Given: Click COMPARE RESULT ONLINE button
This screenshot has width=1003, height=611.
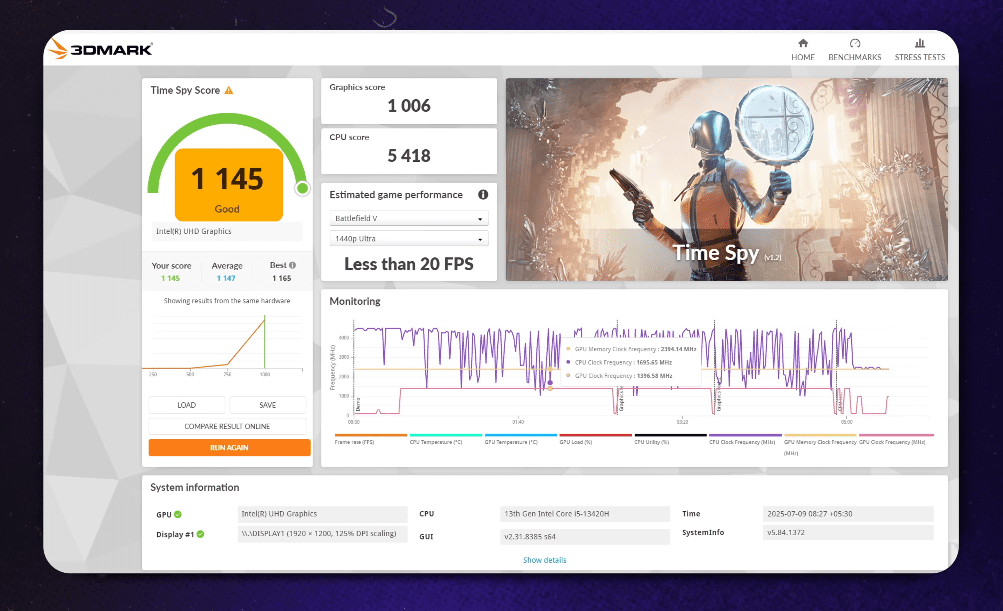Looking at the screenshot, I should tap(227, 426).
